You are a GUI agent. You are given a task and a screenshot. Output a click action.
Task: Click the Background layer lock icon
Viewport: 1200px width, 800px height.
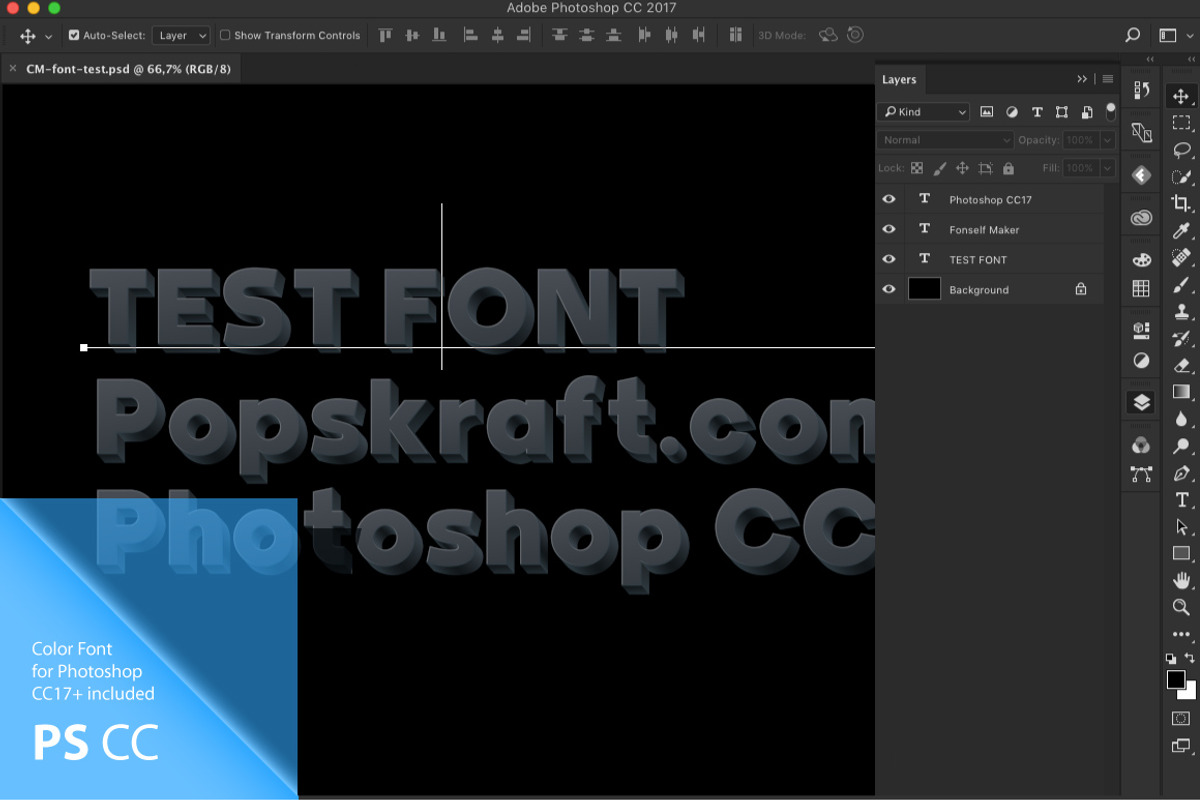point(1080,290)
